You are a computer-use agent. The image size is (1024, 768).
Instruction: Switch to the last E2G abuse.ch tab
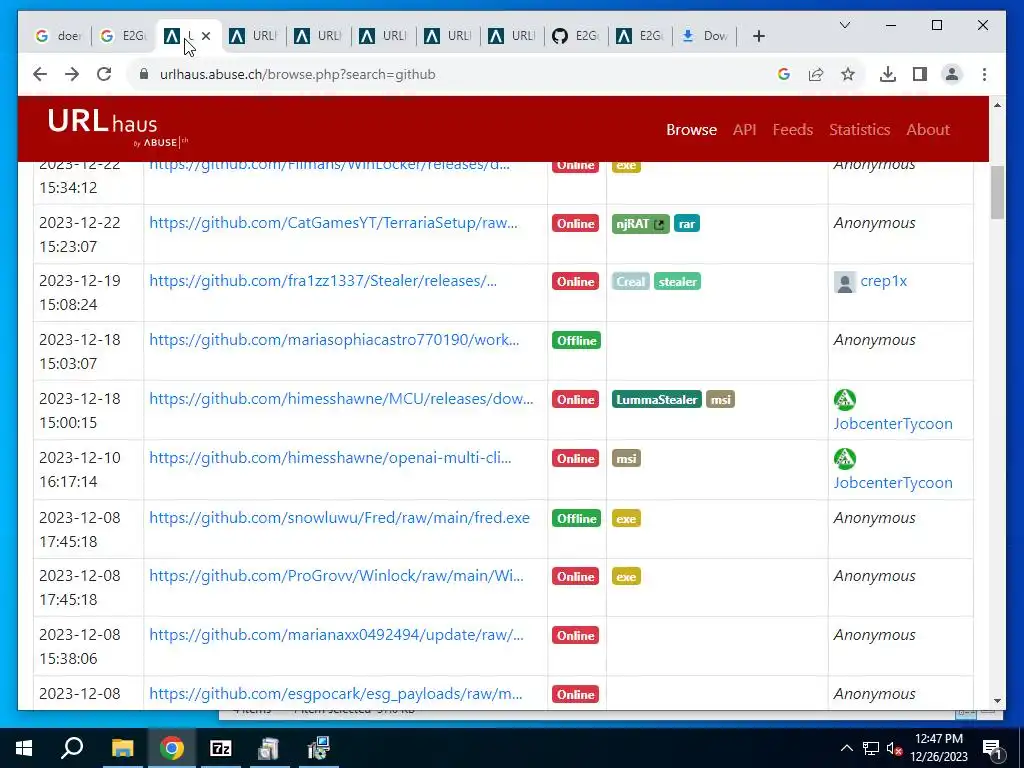[641, 36]
